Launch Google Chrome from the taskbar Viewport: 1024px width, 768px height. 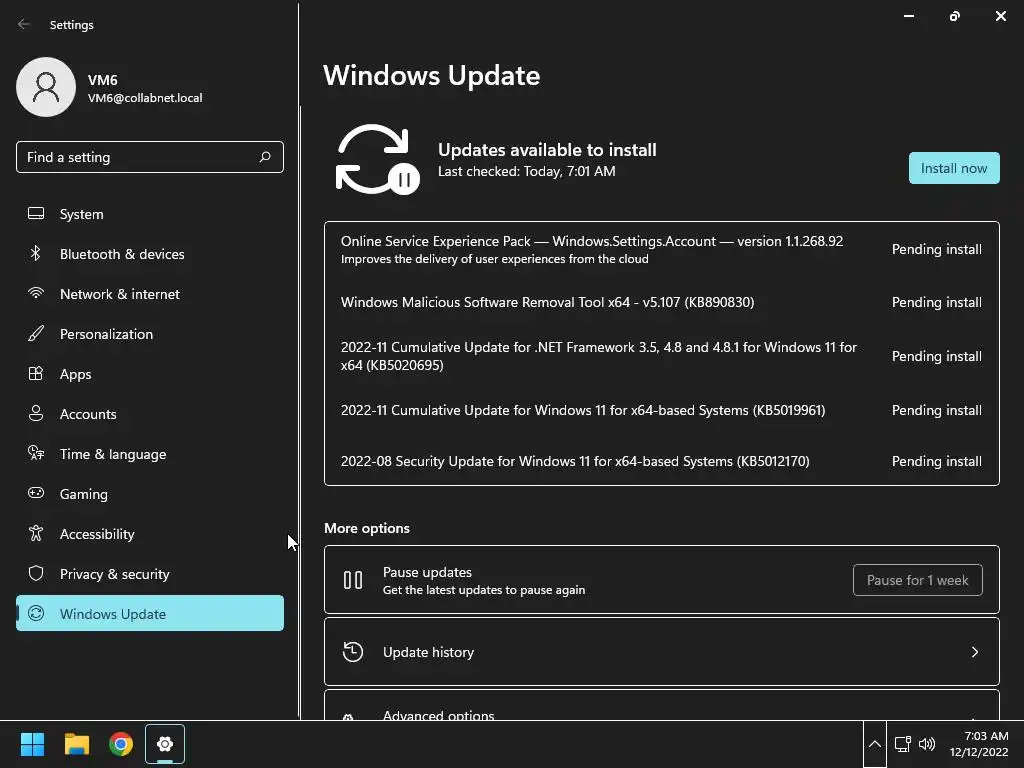(x=121, y=744)
